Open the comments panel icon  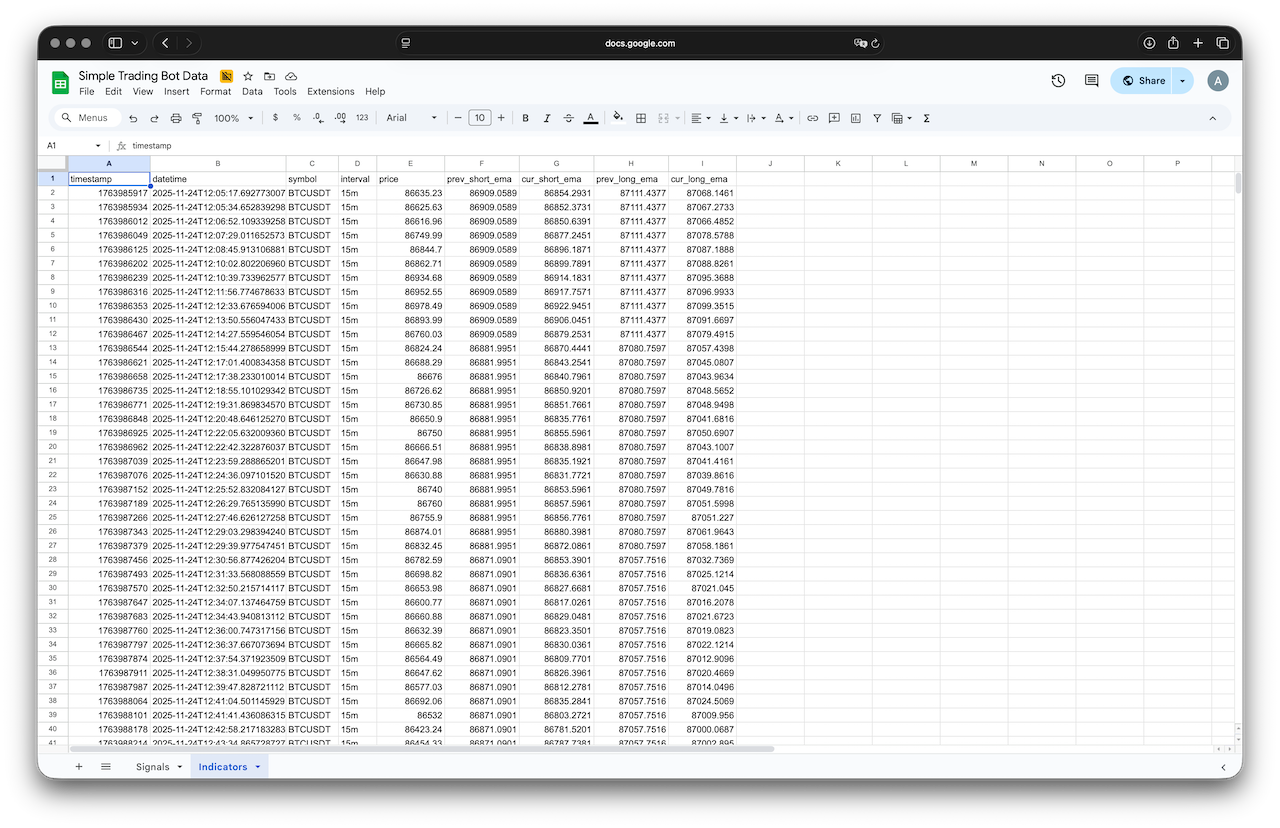tap(1091, 81)
